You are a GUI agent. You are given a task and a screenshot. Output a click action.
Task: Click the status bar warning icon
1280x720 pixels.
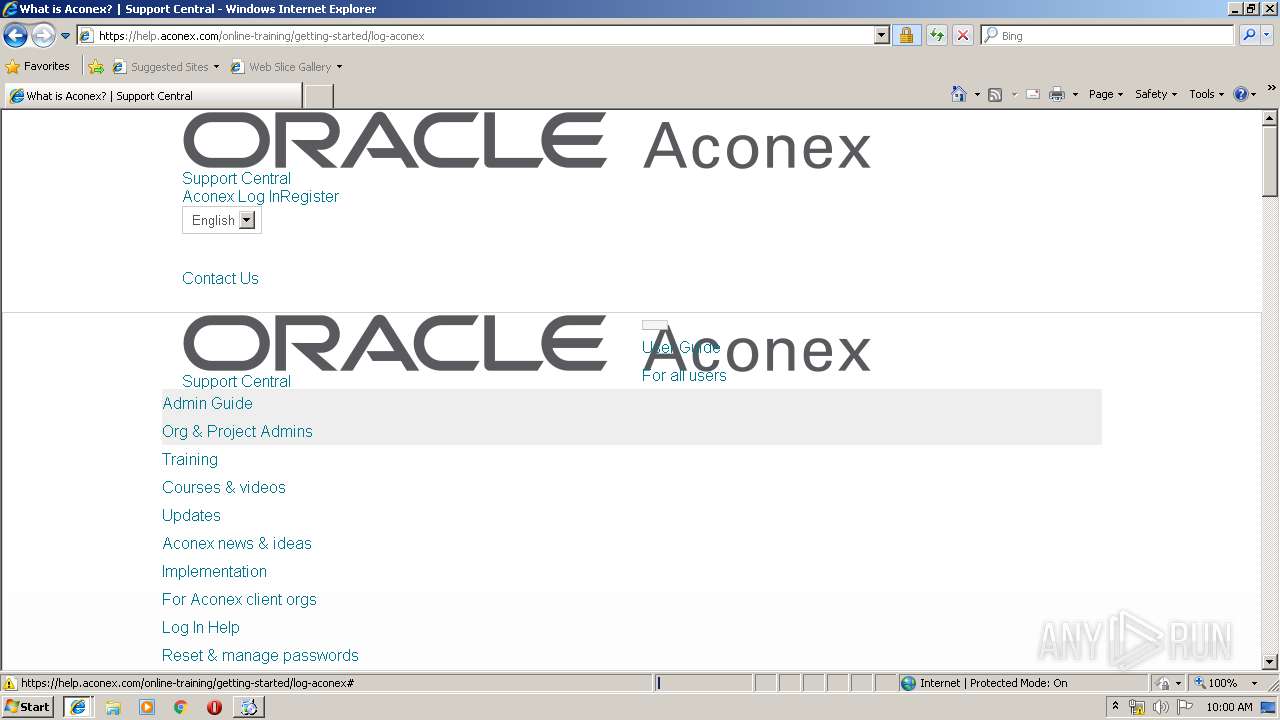pyautogui.click(x=10, y=683)
